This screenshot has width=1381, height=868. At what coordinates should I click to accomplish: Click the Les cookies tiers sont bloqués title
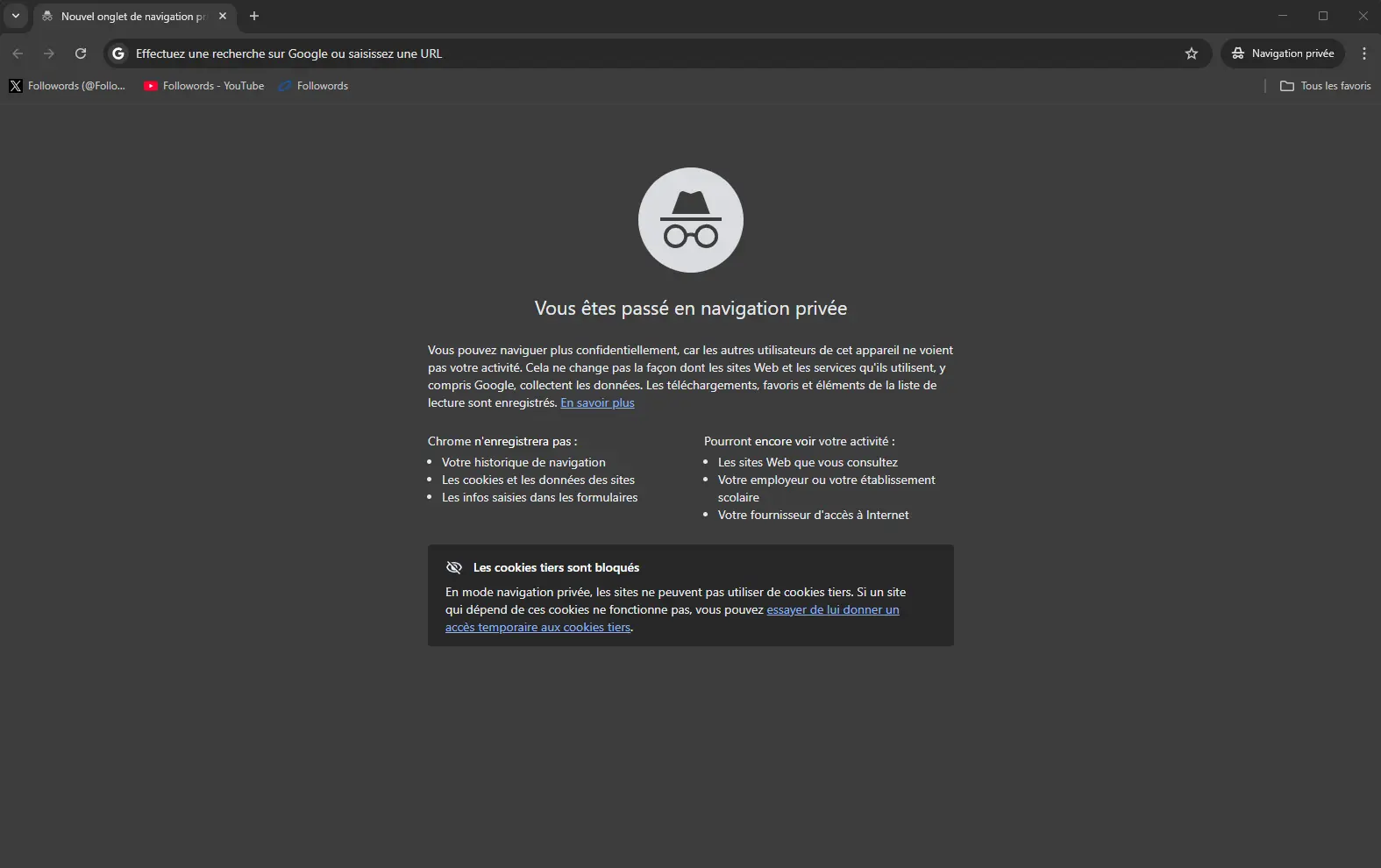click(556, 567)
